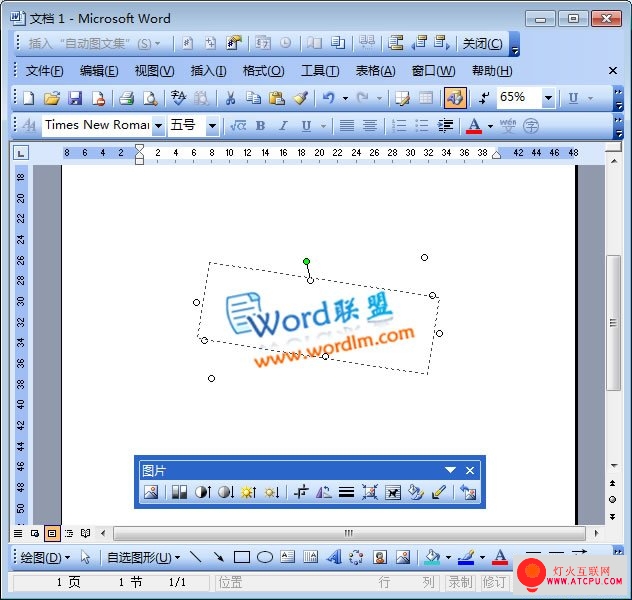
Task: Open the 编辑(E) menu
Action: (99, 71)
